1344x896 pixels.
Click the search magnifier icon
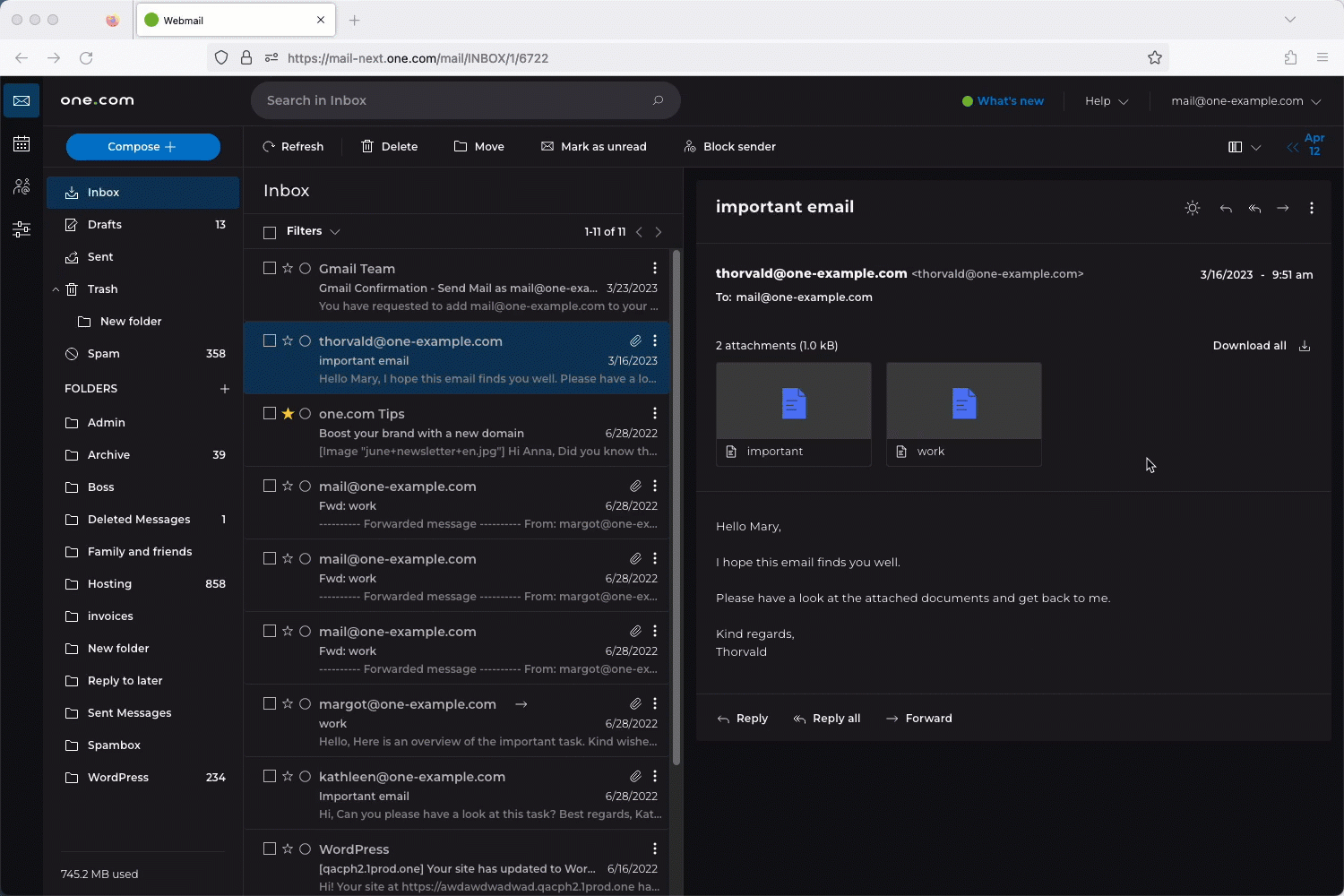(x=658, y=100)
